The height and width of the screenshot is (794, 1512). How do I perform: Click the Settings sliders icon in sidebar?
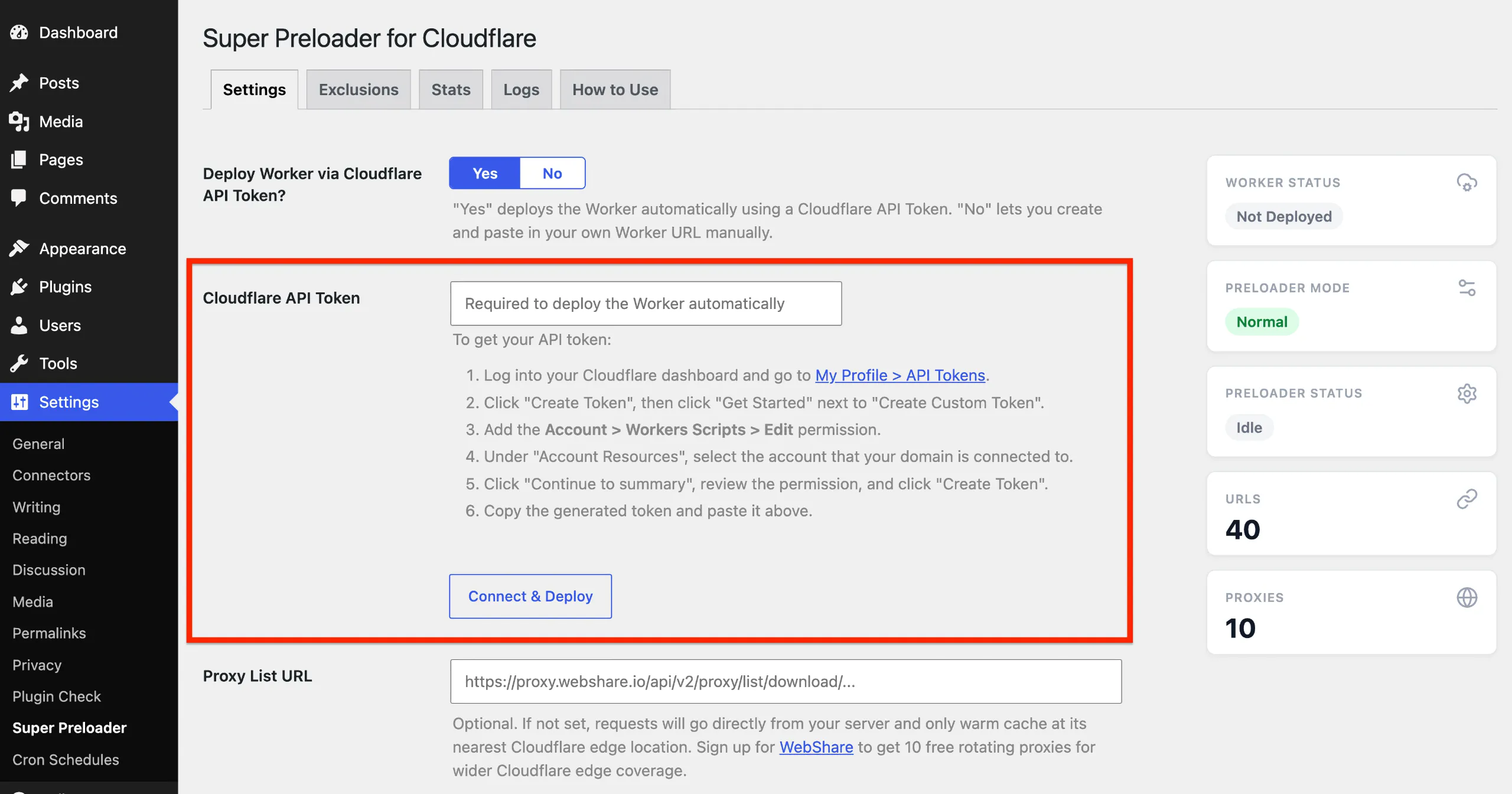19,402
